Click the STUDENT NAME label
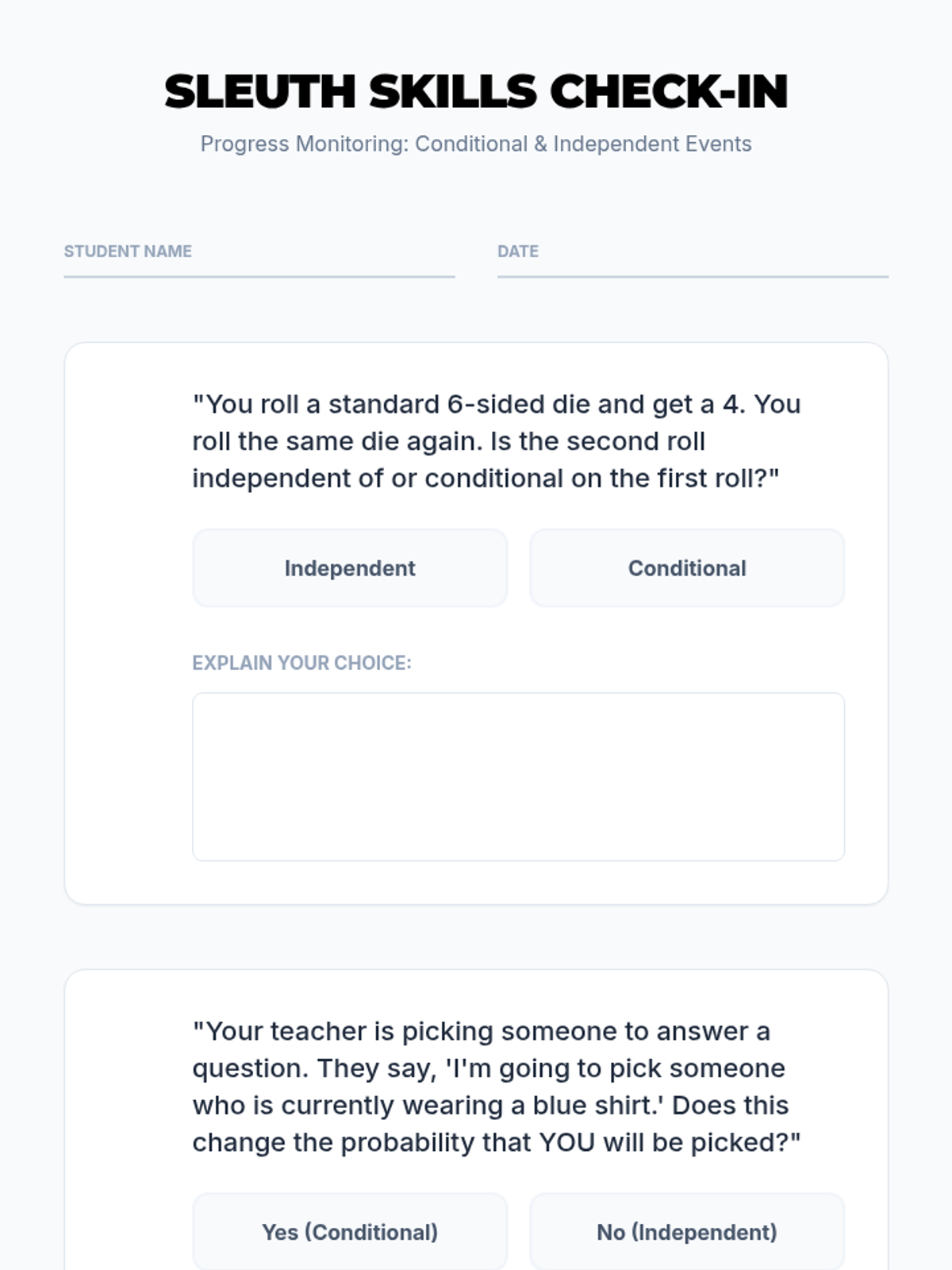 pos(128,252)
